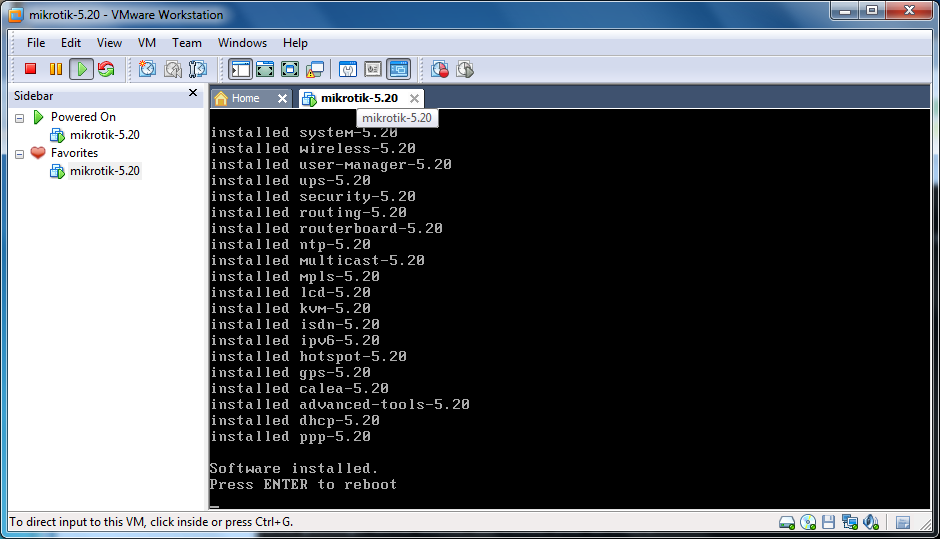940x539 pixels.
Task: Click the sound card status bar icon
Action: tap(871, 522)
